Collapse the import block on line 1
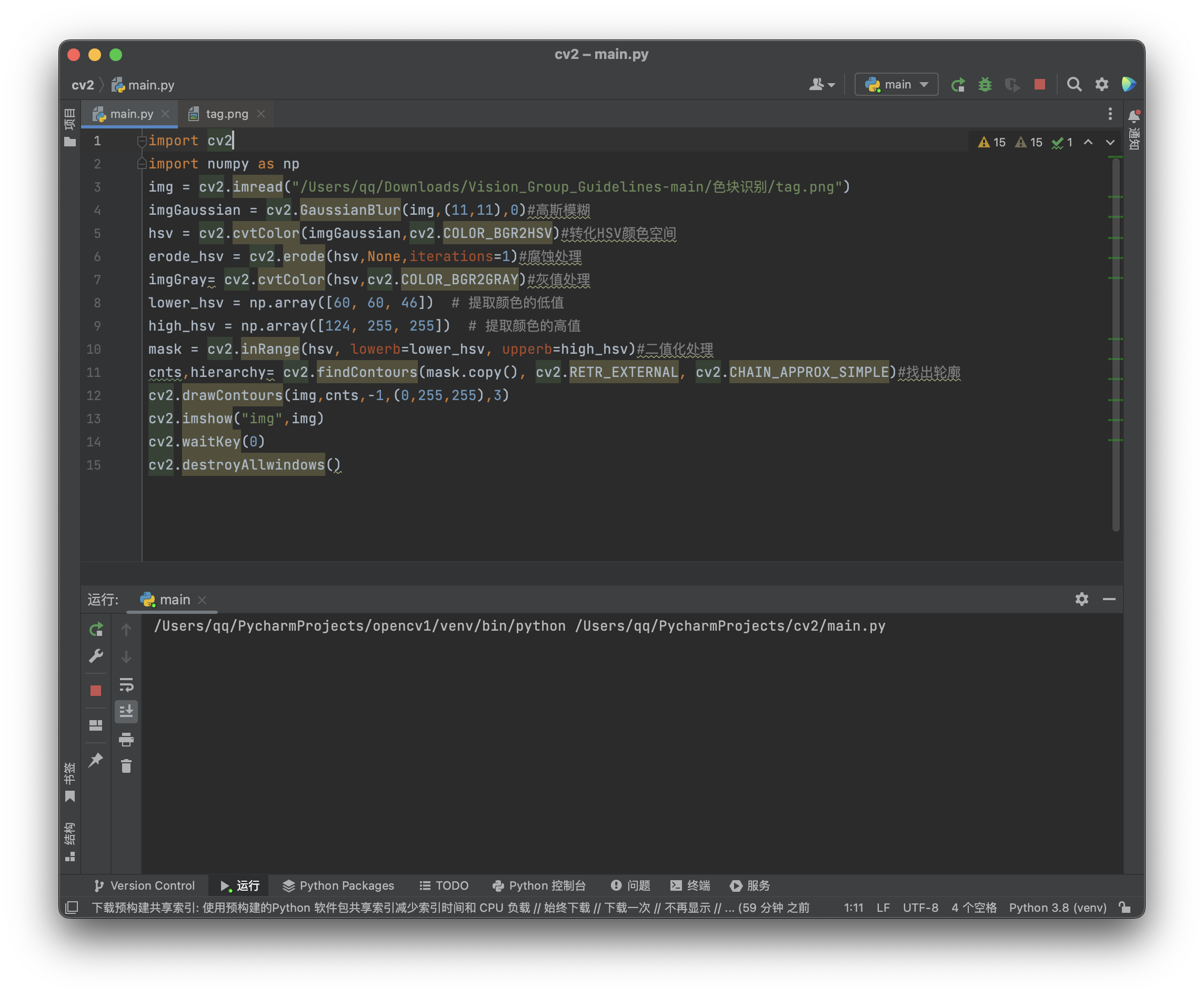This screenshot has height=996, width=1204. tap(142, 141)
